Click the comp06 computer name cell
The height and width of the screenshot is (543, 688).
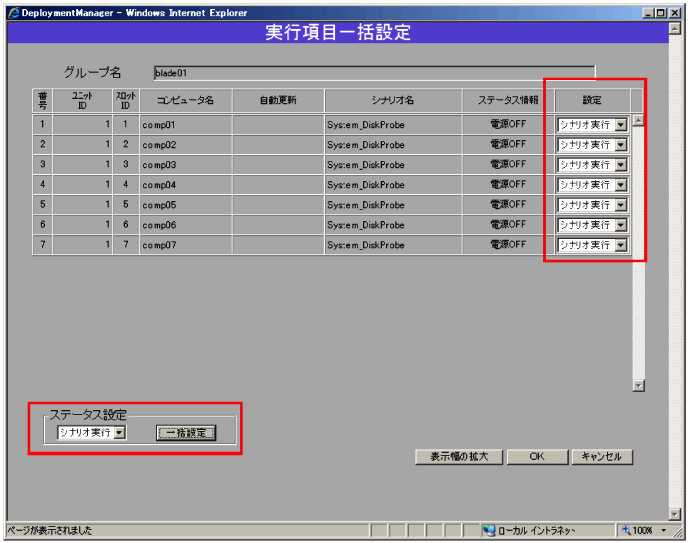(x=186, y=225)
